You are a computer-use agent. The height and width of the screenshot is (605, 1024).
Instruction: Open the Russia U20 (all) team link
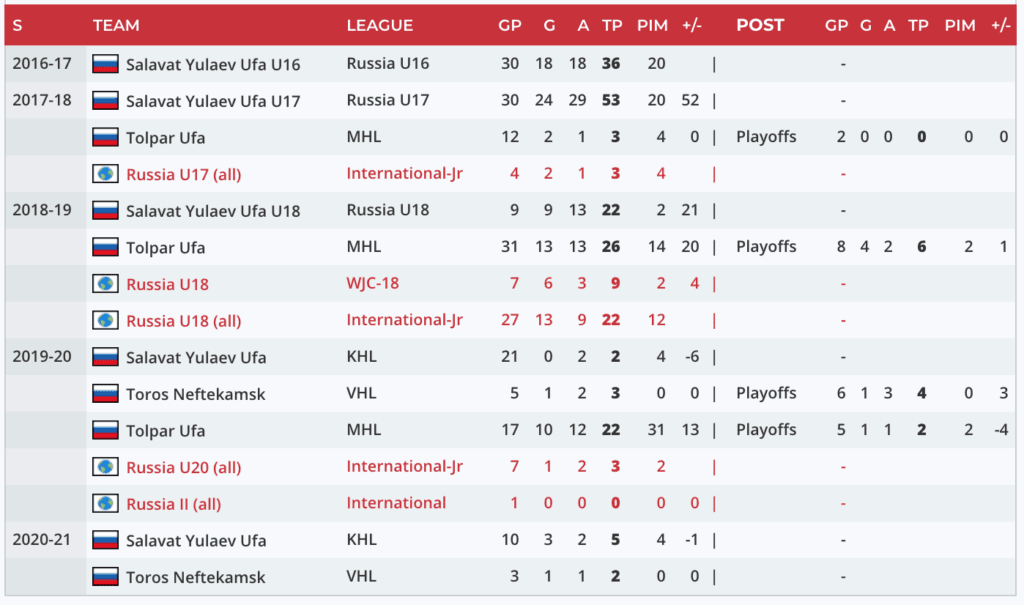(x=183, y=467)
